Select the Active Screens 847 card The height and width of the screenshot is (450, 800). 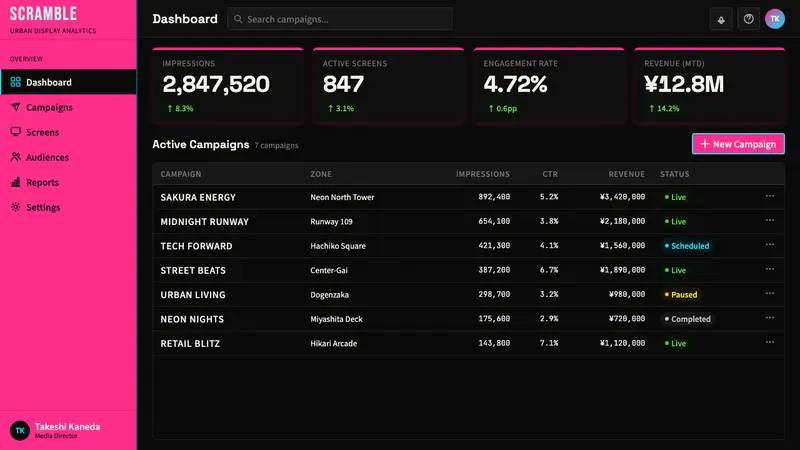[388, 86]
